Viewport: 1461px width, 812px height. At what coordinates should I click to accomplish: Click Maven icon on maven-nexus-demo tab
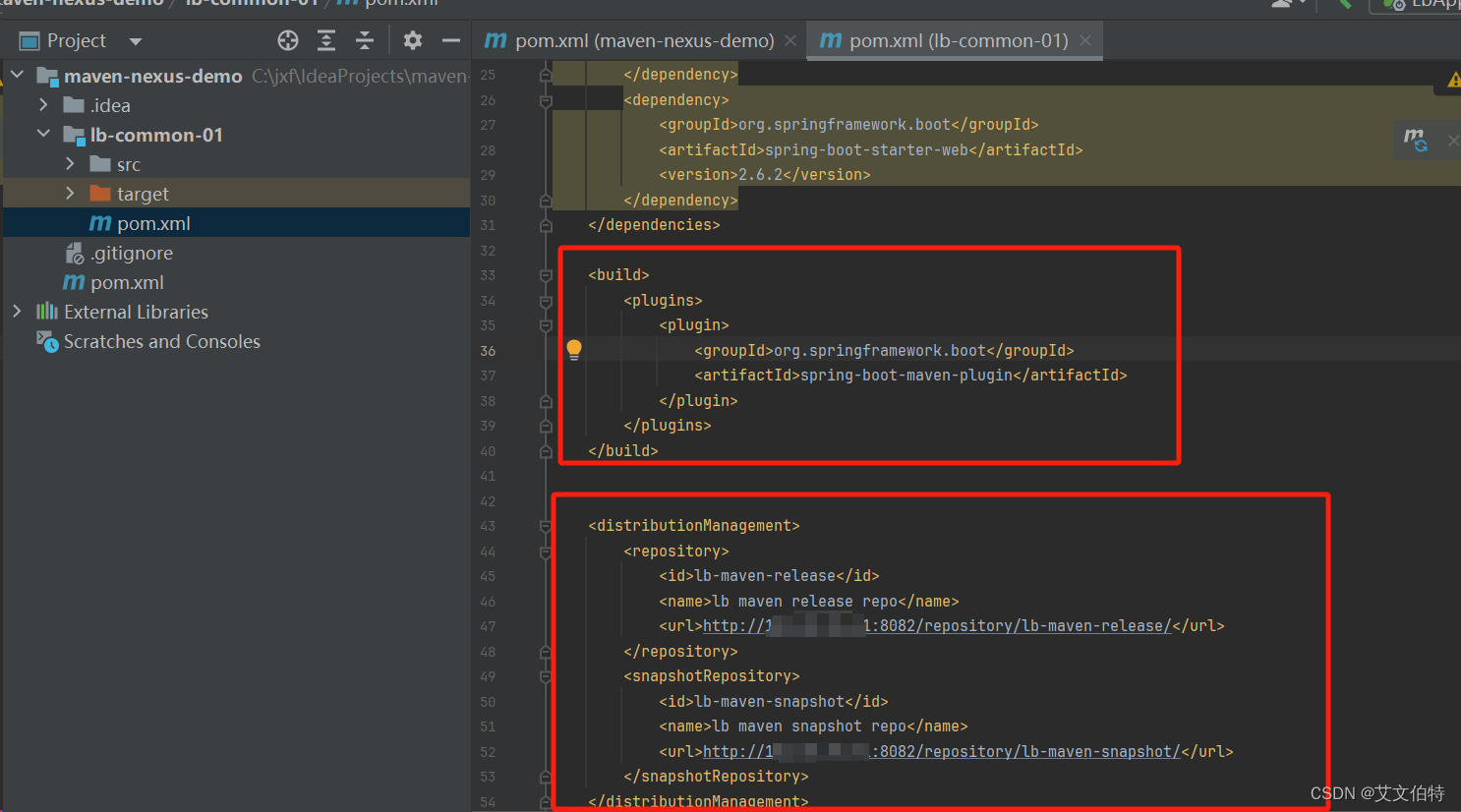497,40
